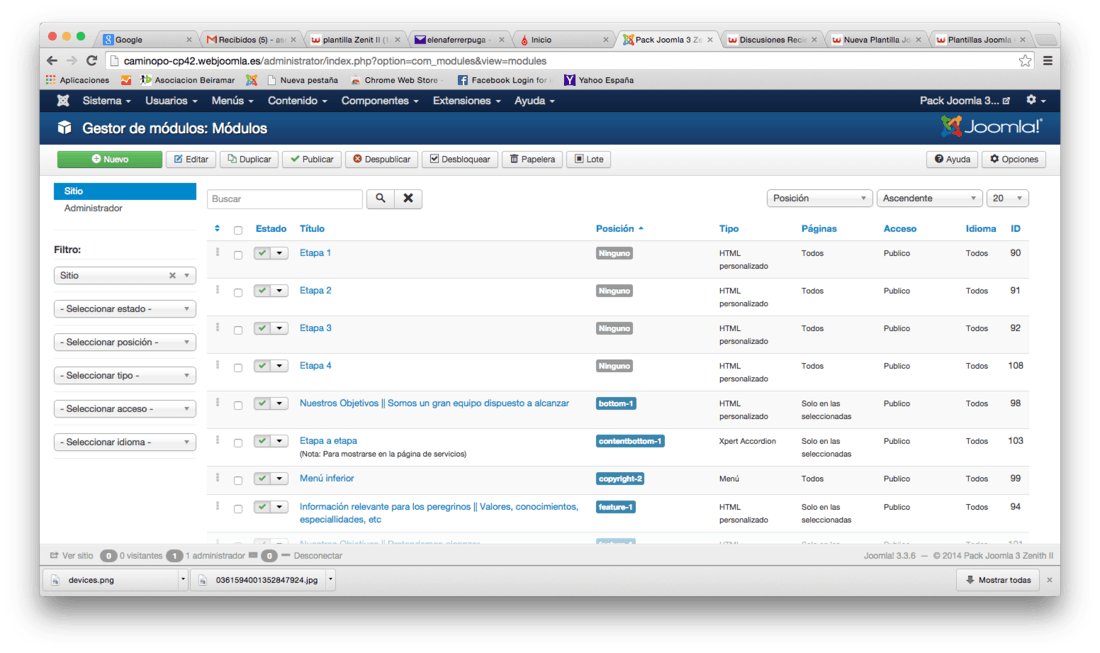Click published status icon for Etapa 1
Image resolution: width=1100 pixels, height=653 pixels.
tap(262, 253)
